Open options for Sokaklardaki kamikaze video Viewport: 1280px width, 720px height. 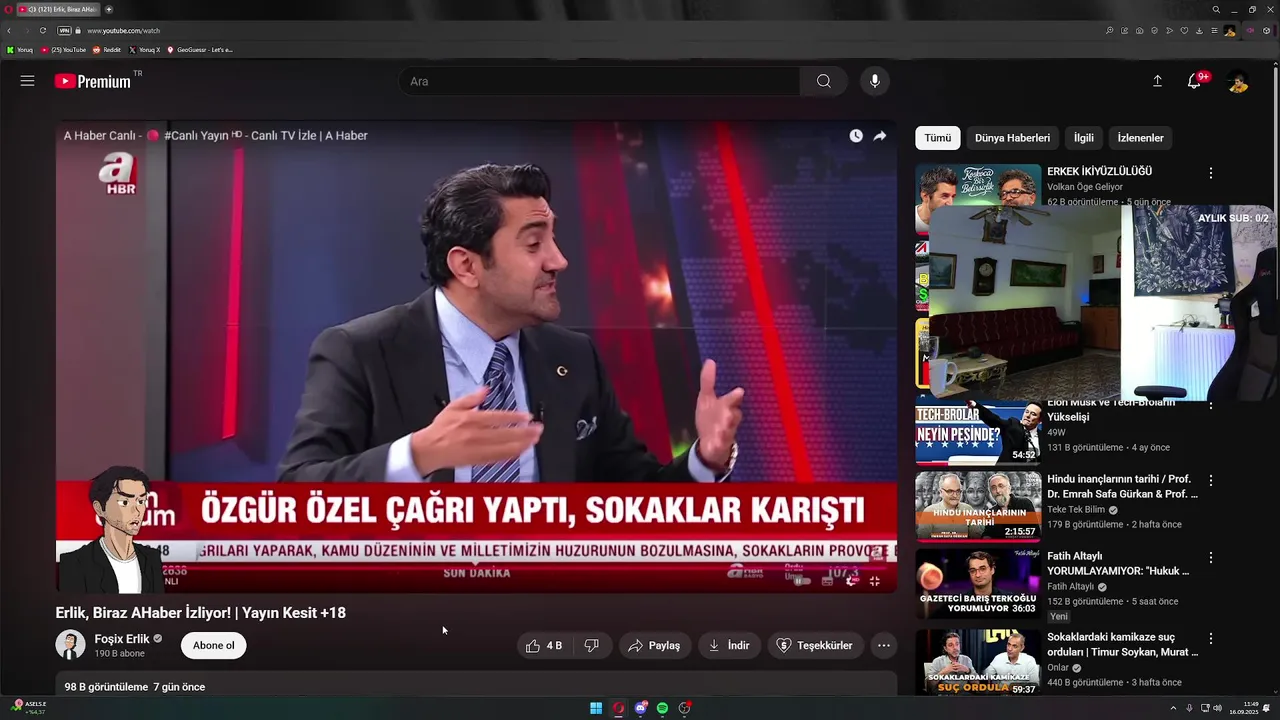pyautogui.click(x=1211, y=639)
